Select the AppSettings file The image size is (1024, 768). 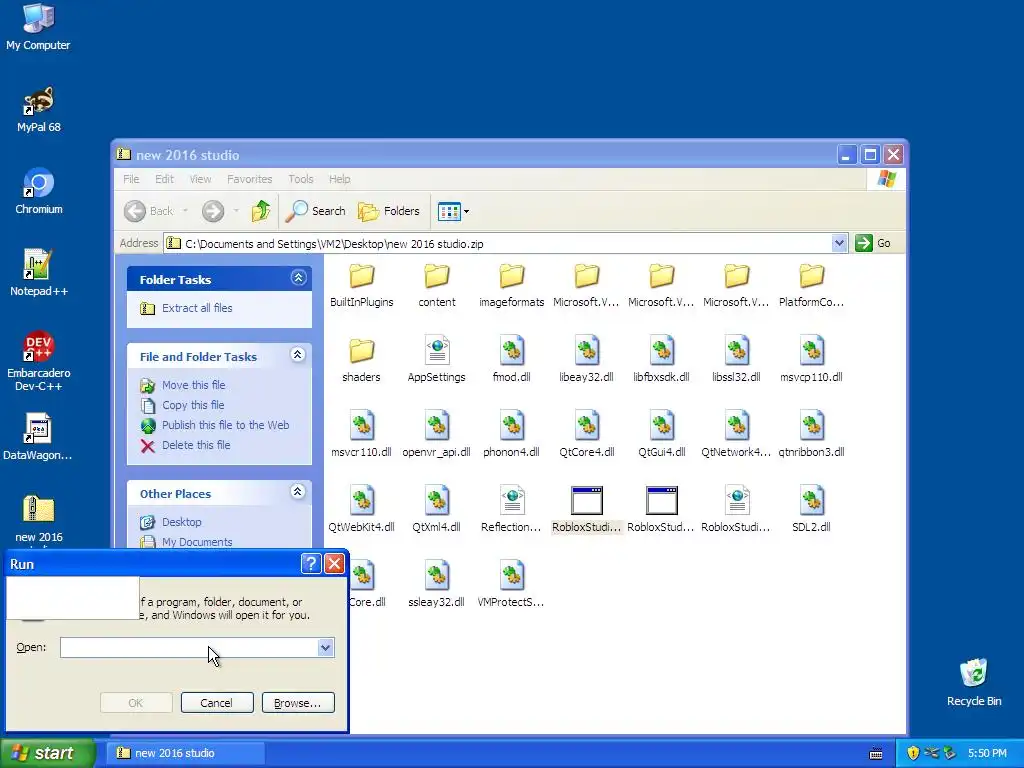(x=436, y=360)
